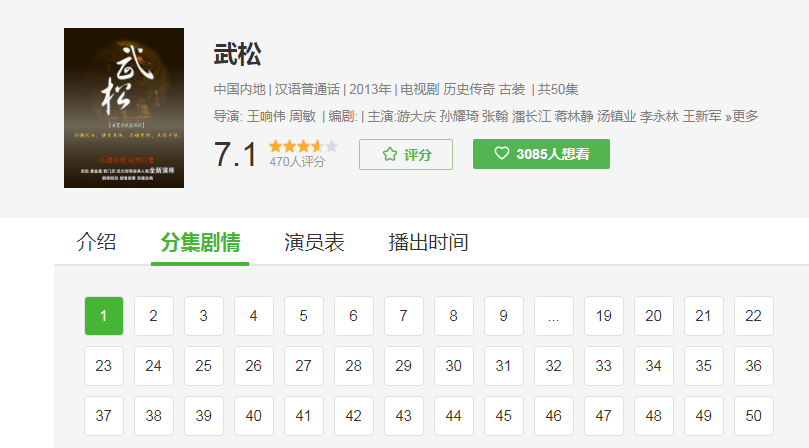
Task: Open episode 28 synopsis
Action: click(354, 366)
